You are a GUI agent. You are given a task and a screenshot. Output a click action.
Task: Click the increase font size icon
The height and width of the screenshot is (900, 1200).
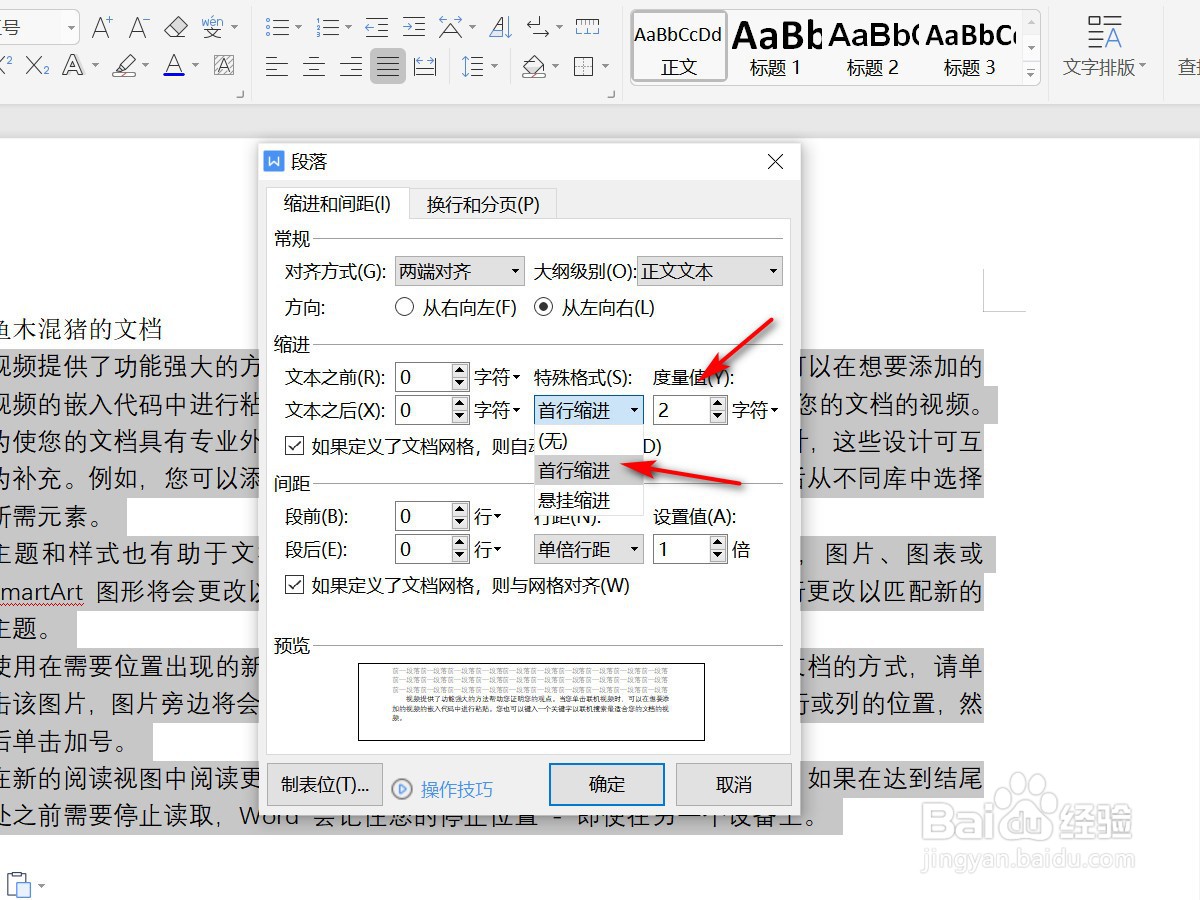tap(101, 27)
